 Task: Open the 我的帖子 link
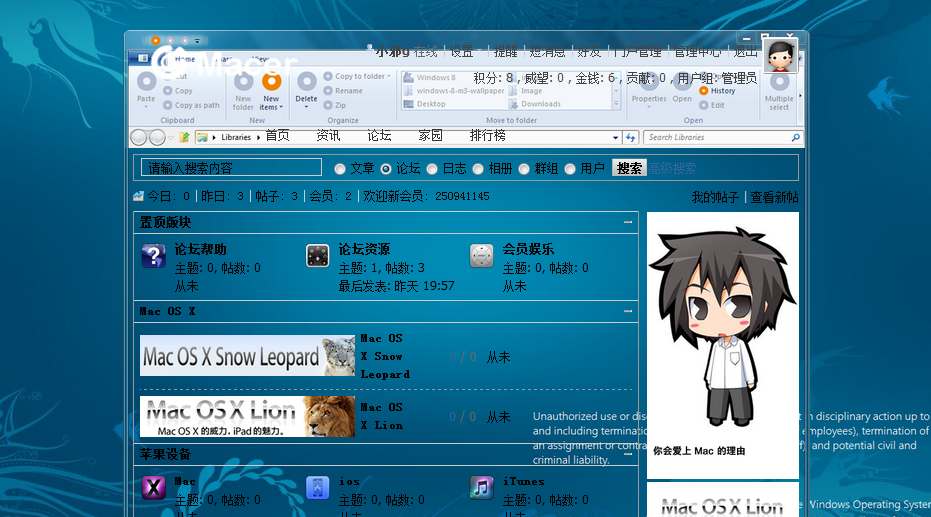pos(715,197)
